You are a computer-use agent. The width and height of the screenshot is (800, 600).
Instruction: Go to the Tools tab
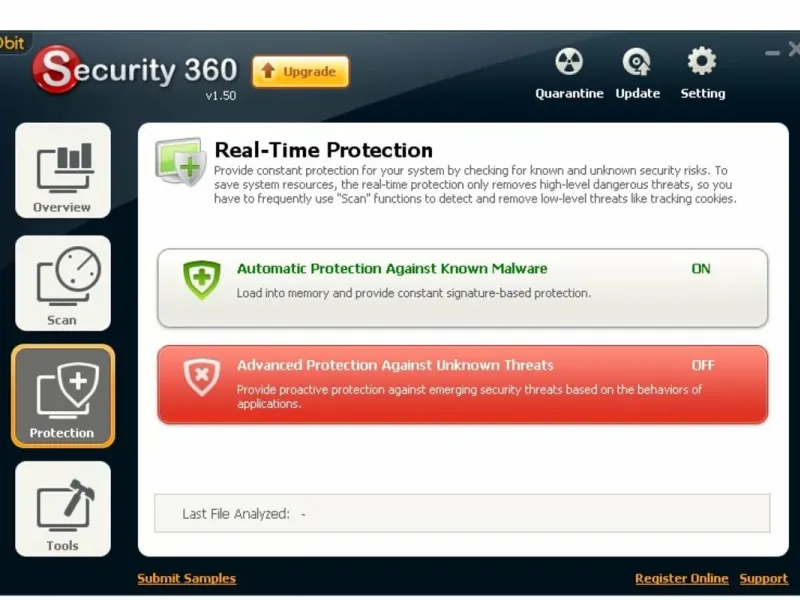(62, 509)
